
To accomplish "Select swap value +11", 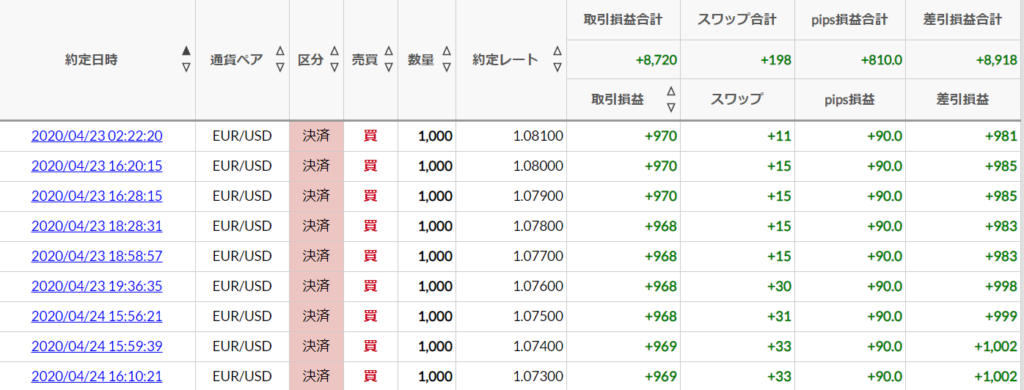I will [780, 136].
